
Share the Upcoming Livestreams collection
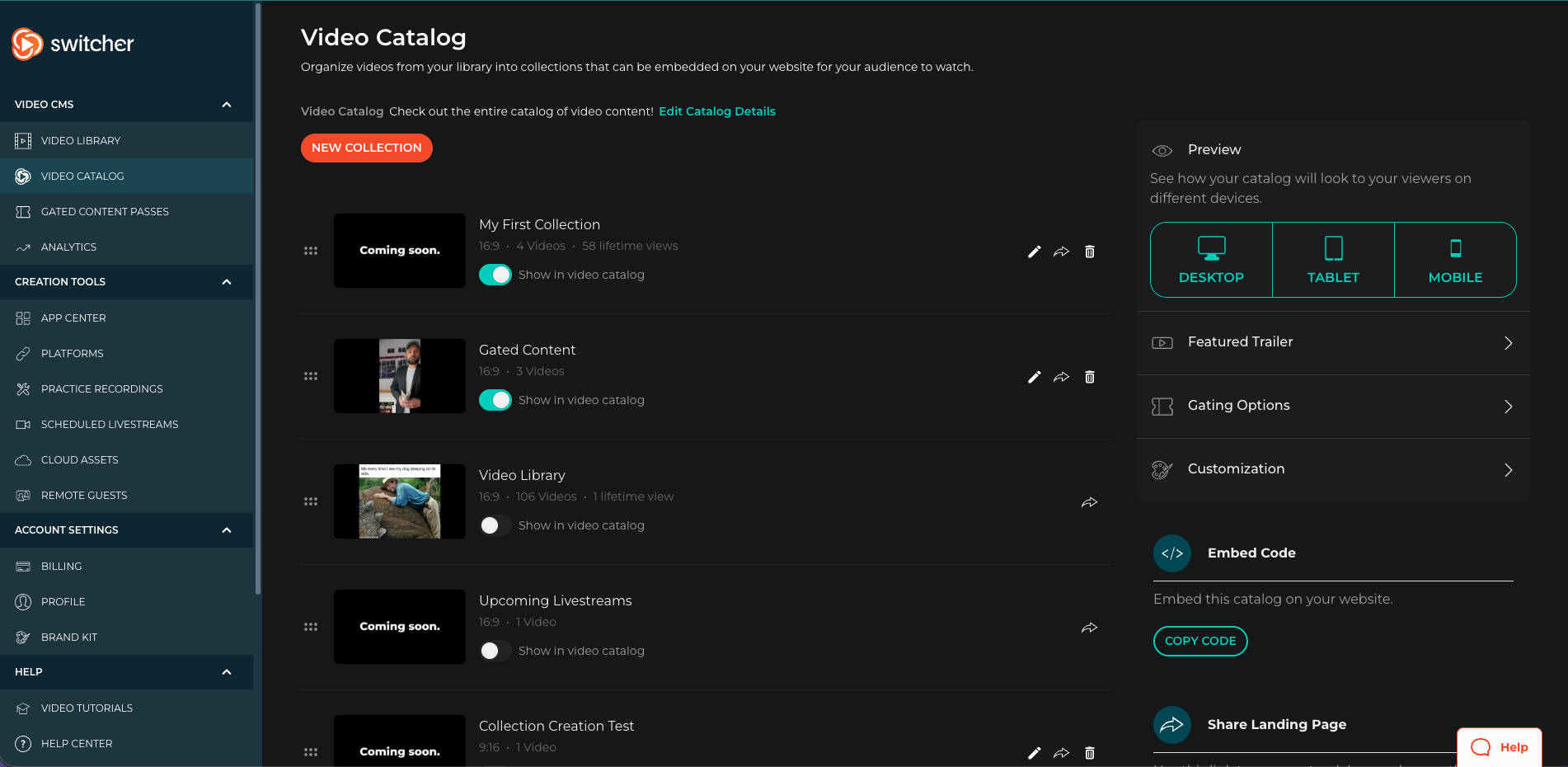click(1090, 628)
